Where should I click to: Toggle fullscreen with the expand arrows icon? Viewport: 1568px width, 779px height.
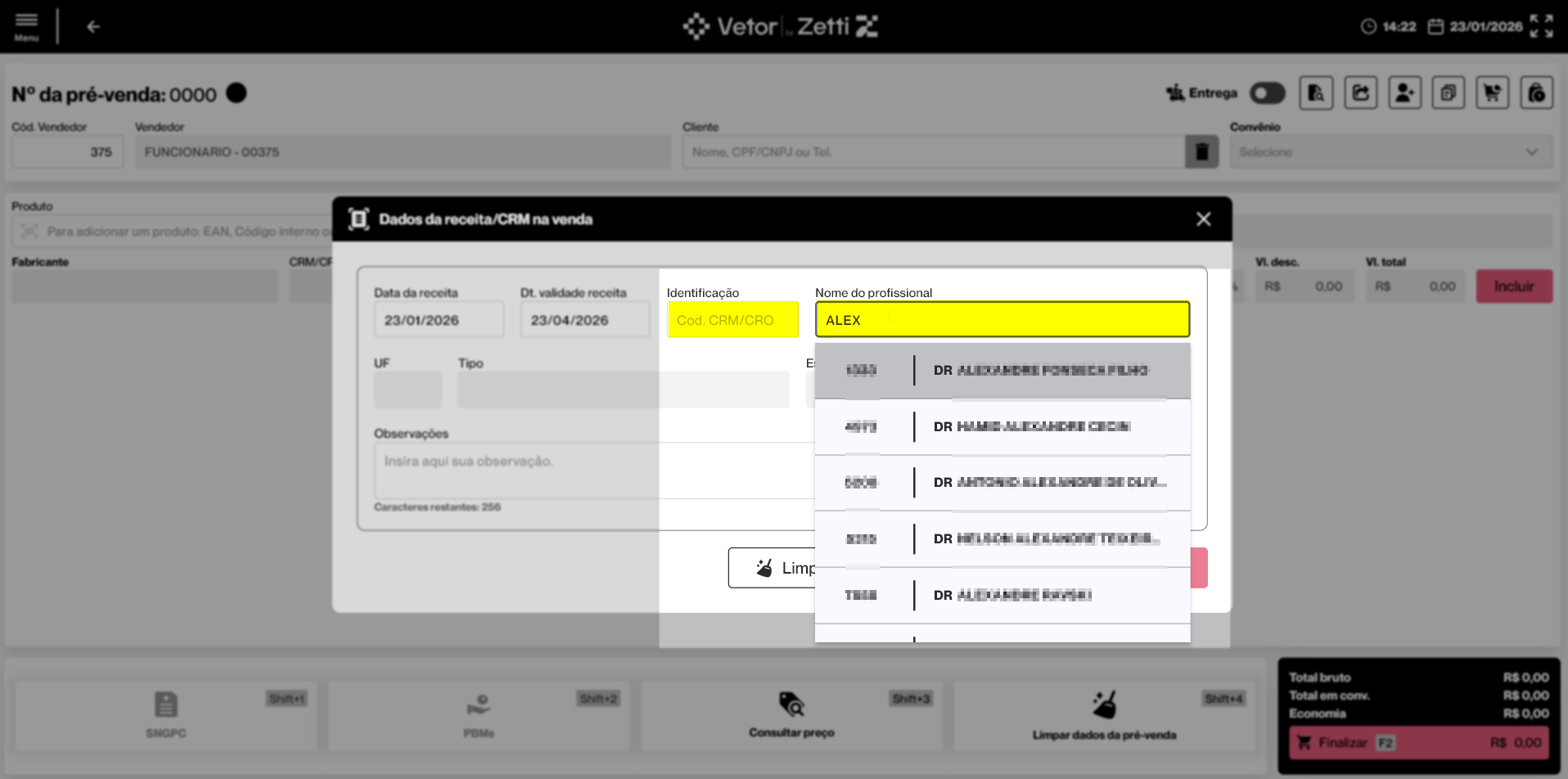tap(1542, 26)
